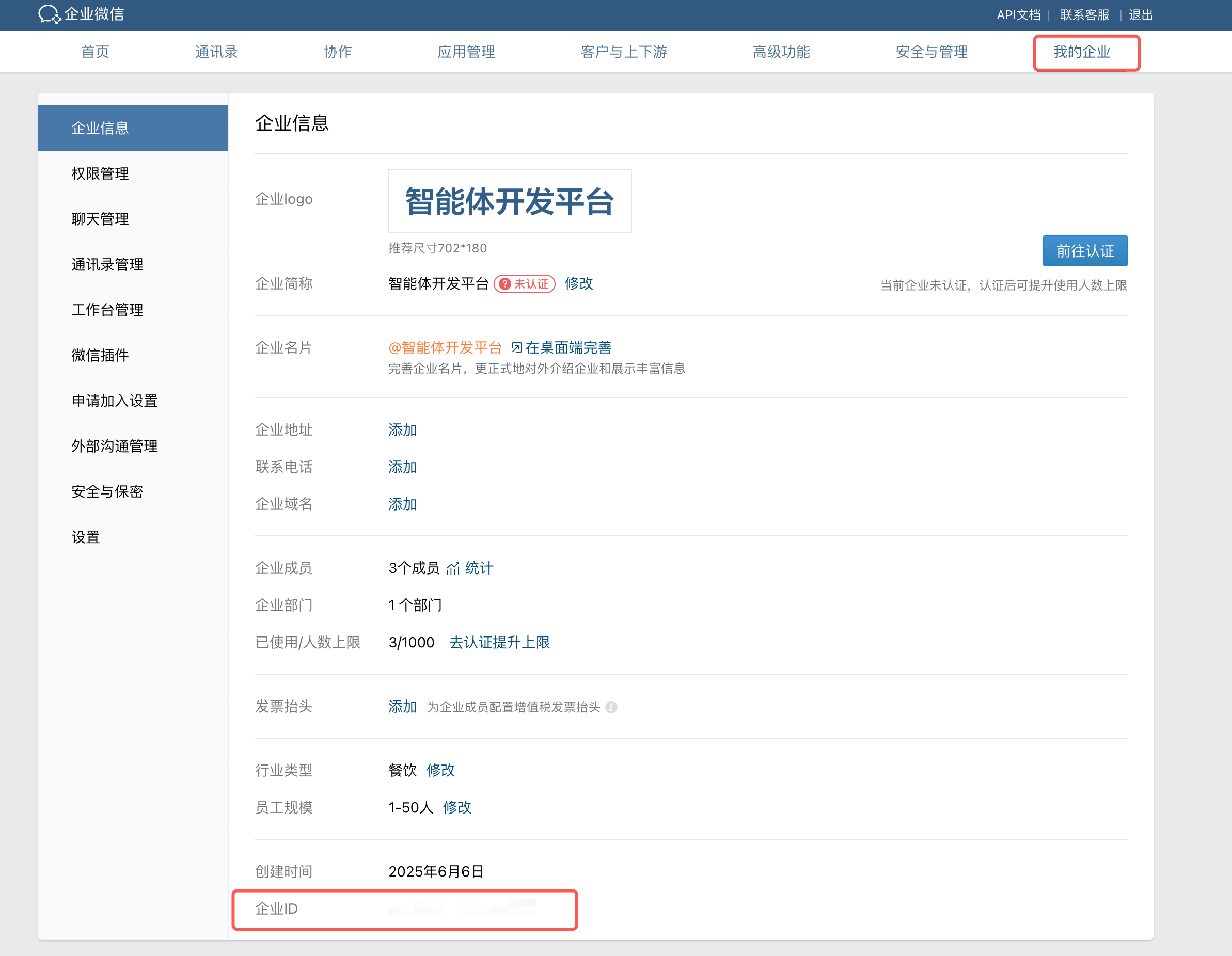The image size is (1232, 956).
Task: Click 修改 next to 行业类型 餐饮
Action: [440, 771]
